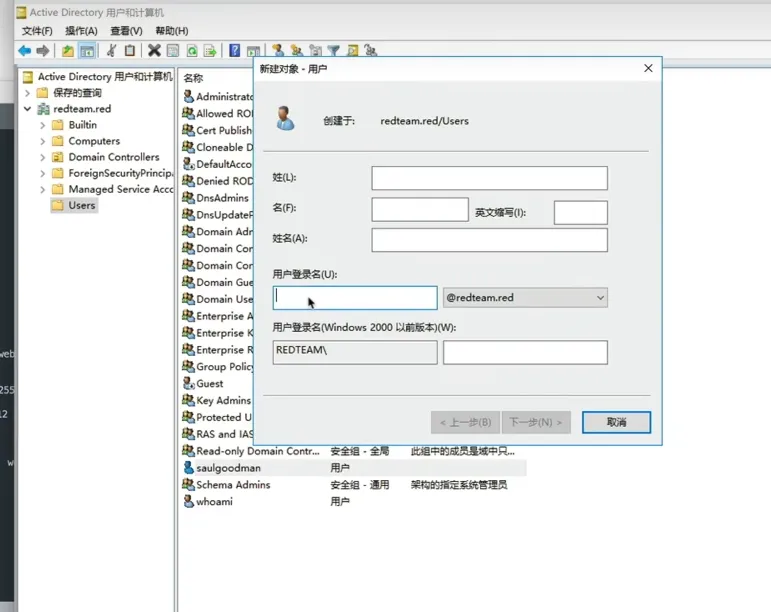Click the Forward arrow toolbar icon
Viewport: 771px width, 612px height.
click(43, 50)
